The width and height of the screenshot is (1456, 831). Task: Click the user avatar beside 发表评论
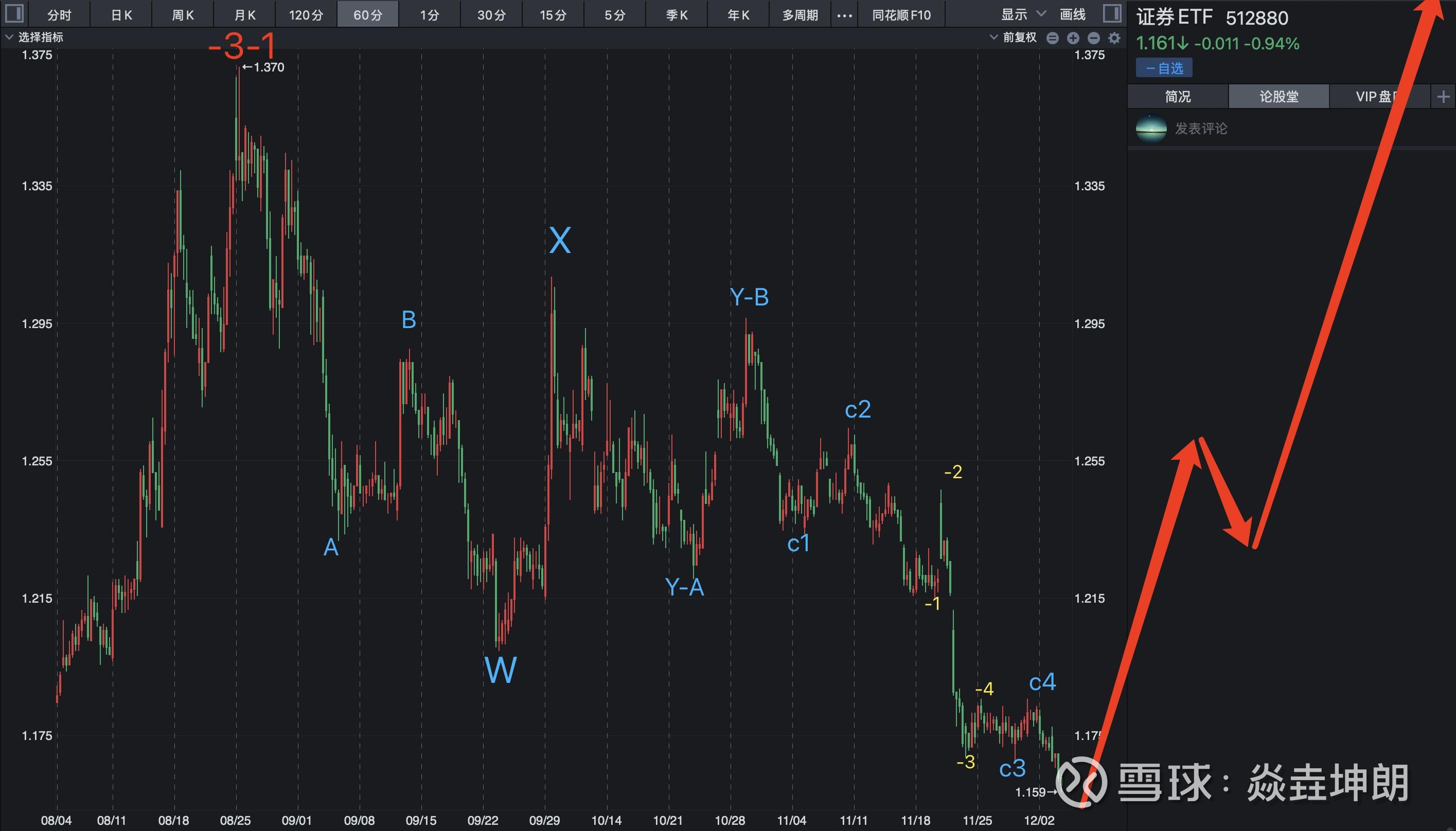(1151, 129)
